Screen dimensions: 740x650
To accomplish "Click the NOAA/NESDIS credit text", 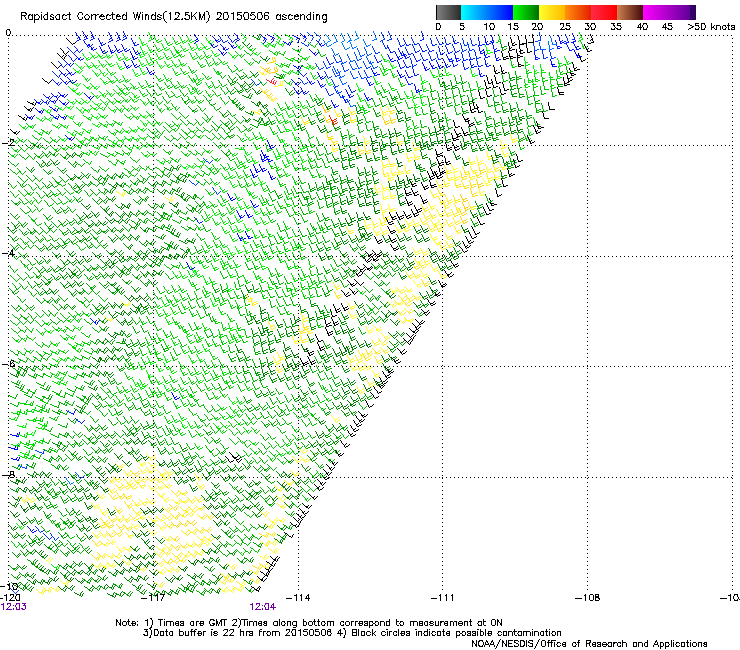I will coord(589,644).
